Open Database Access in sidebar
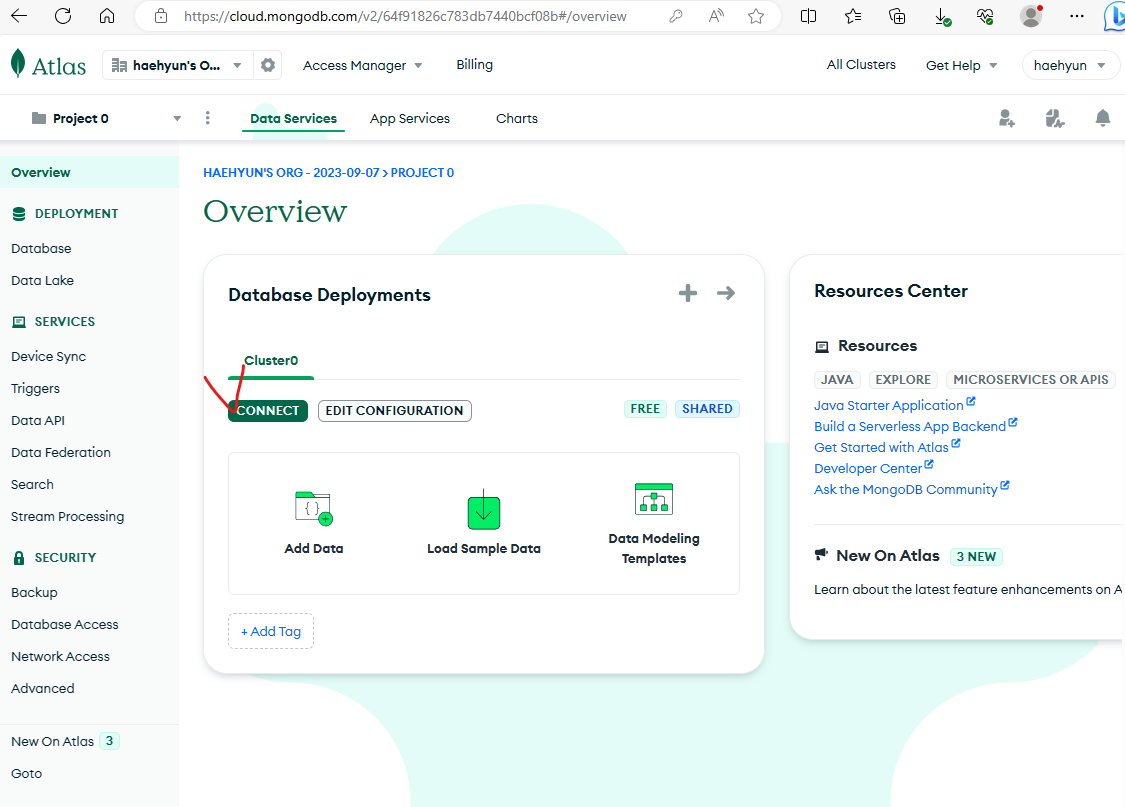Viewport: 1125px width, 807px height. (65, 625)
